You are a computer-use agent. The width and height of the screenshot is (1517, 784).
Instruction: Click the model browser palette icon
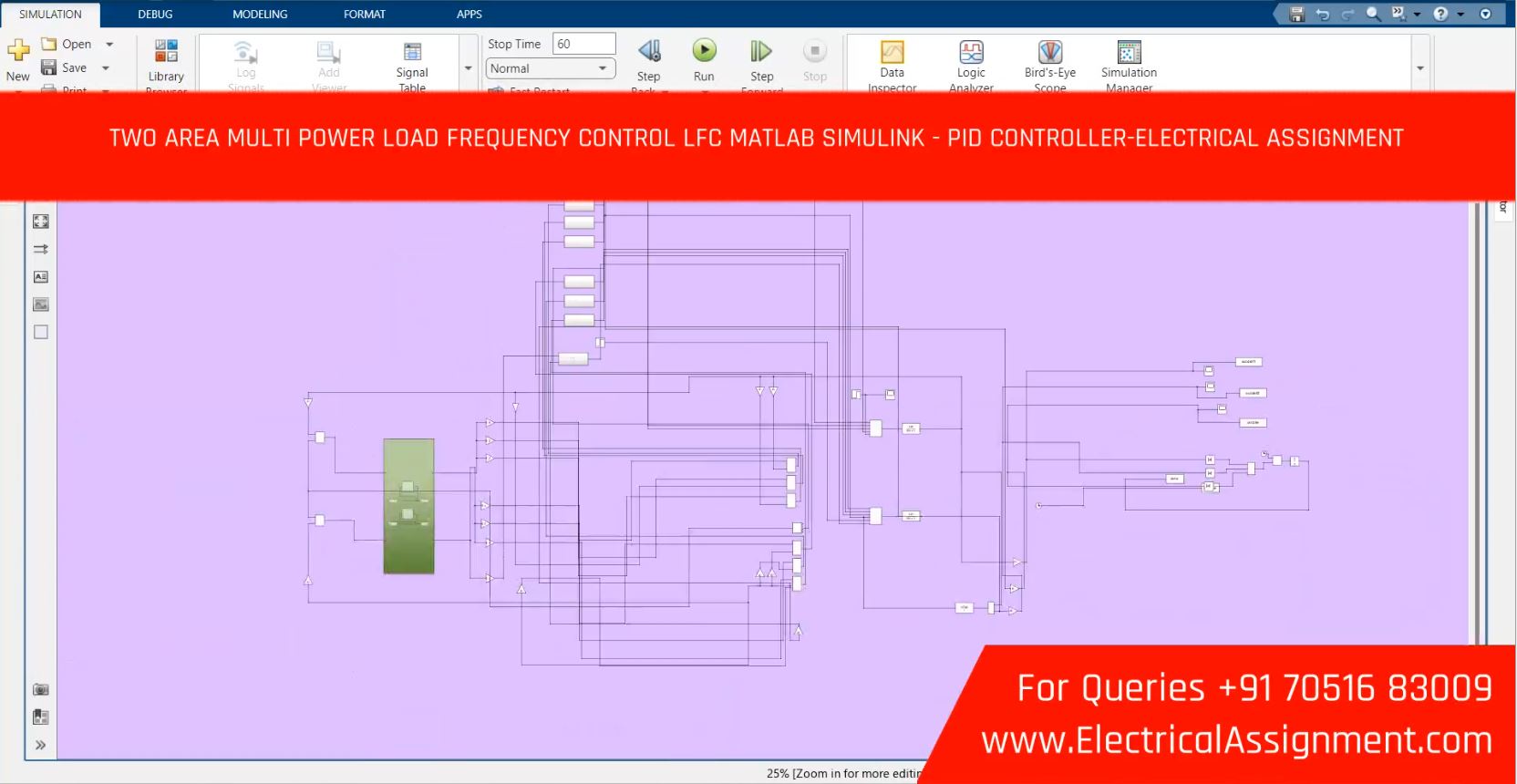pos(41,717)
